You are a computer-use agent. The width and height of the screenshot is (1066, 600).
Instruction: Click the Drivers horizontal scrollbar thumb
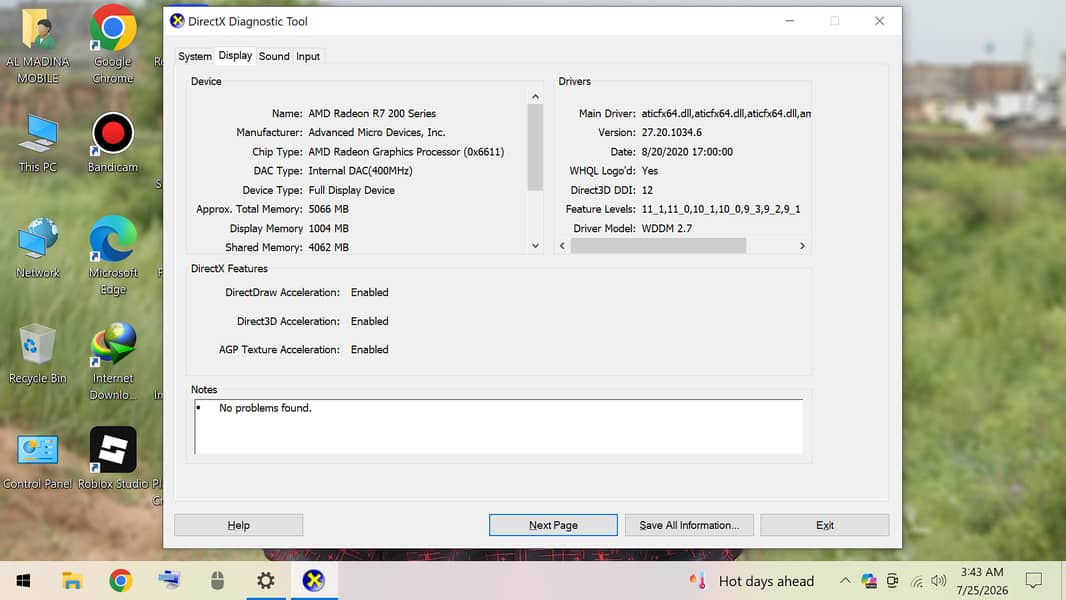[x=658, y=246]
